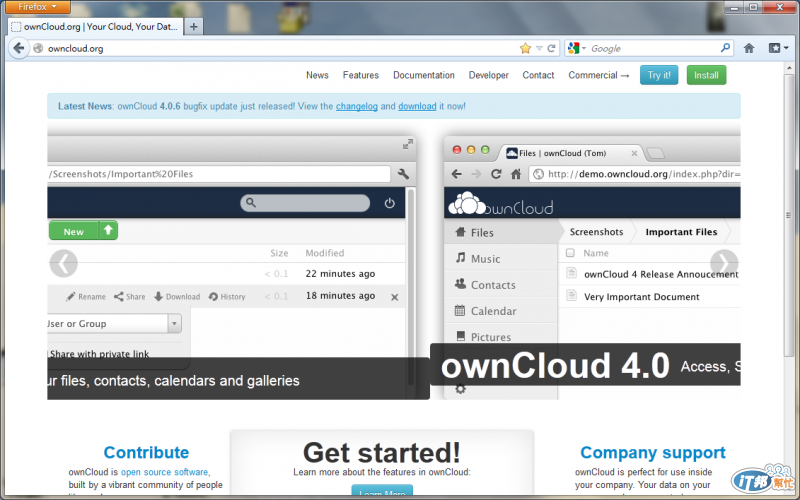
Task: Toggle the select-all checkbox next to Name
Action: coord(570,253)
